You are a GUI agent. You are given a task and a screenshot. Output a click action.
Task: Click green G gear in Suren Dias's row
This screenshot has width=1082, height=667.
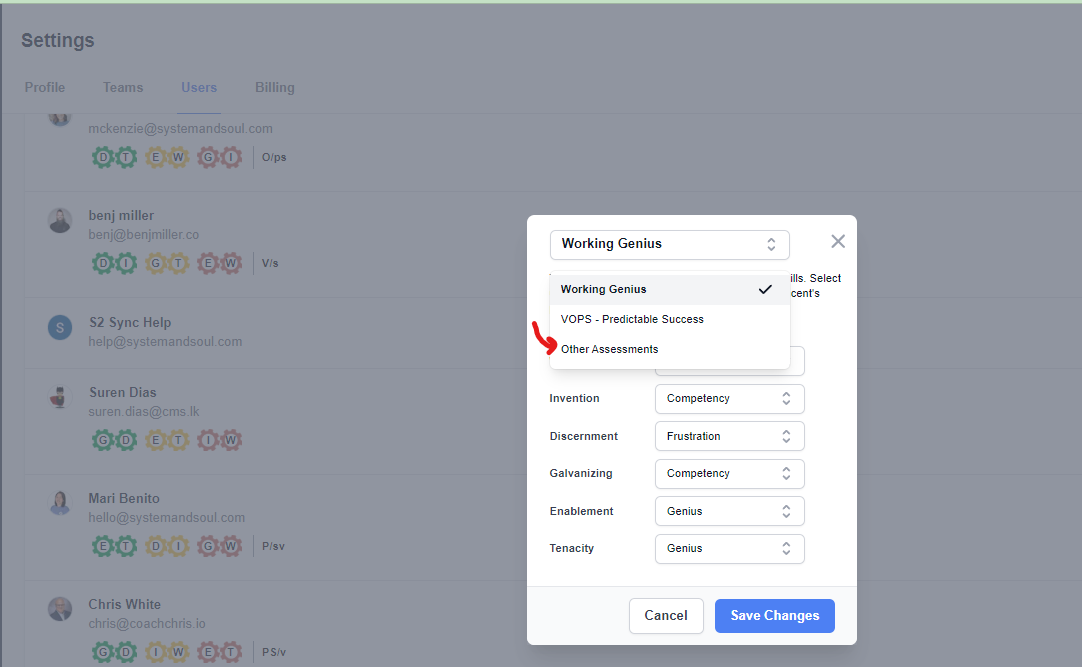[104, 440]
